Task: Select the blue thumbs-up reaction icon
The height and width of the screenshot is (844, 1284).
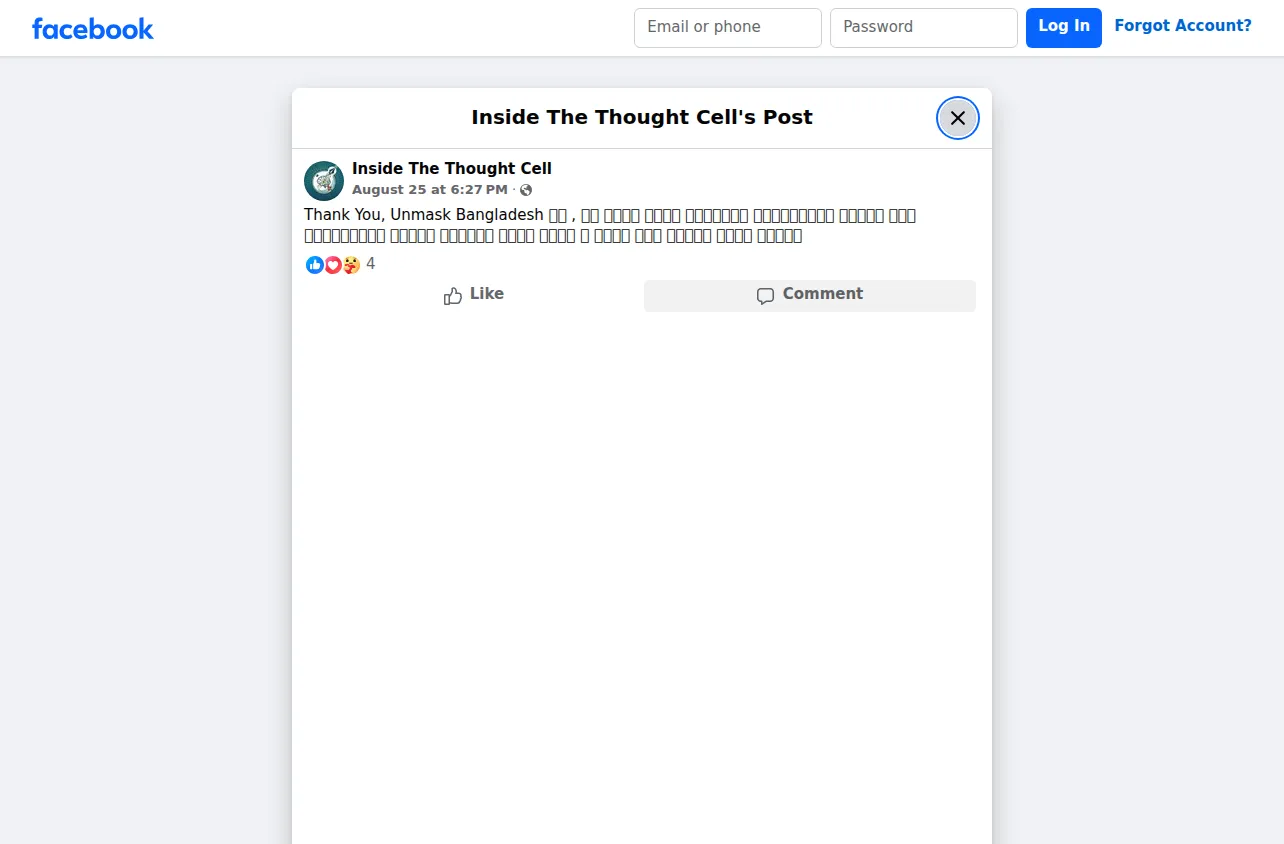Action: (x=315, y=265)
